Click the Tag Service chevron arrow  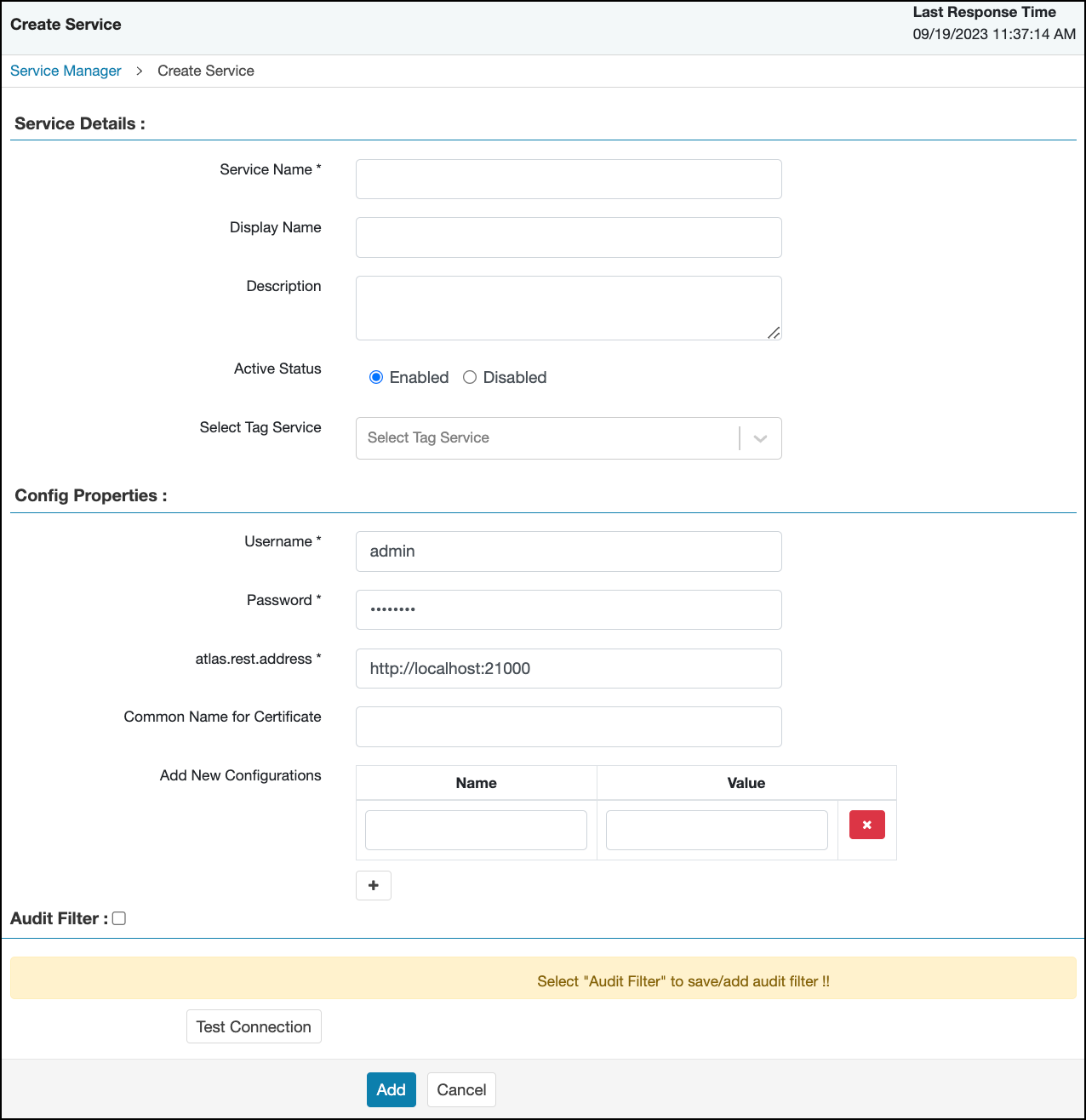(760, 438)
